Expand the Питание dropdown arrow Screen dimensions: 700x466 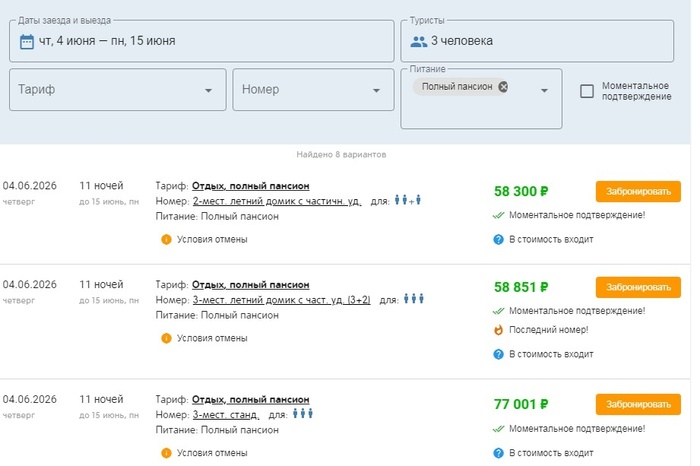pos(545,90)
